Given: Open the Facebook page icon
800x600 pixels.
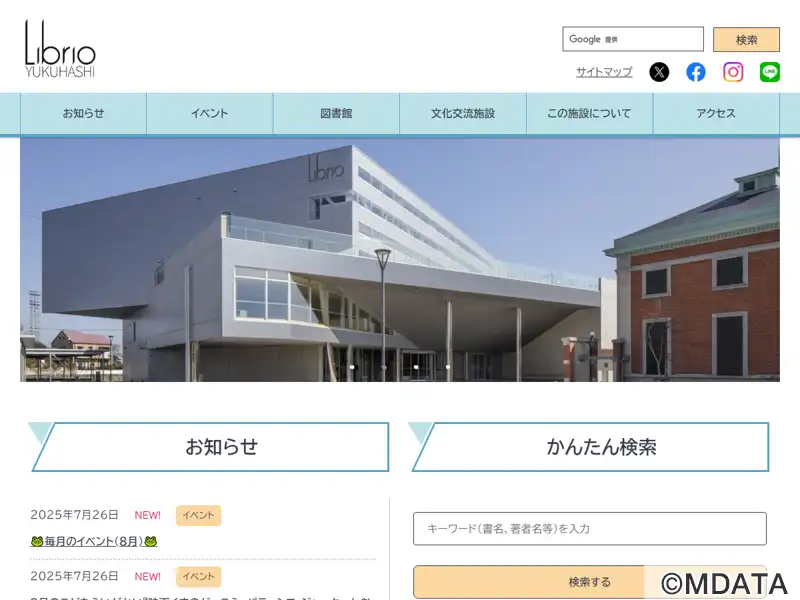Looking at the screenshot, I should coord(695,72).
